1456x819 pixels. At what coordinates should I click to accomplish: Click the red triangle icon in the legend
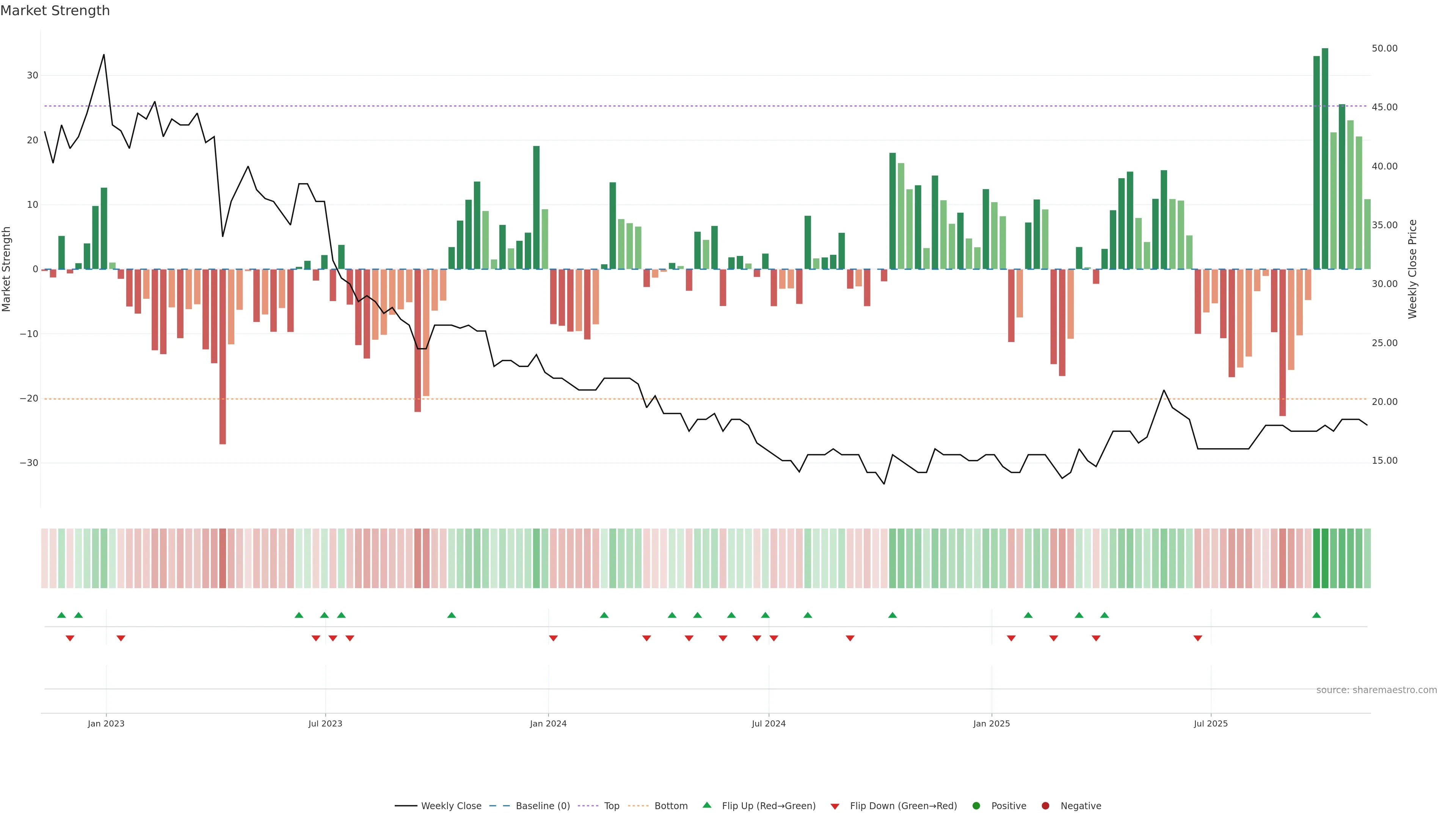[835, 806]
